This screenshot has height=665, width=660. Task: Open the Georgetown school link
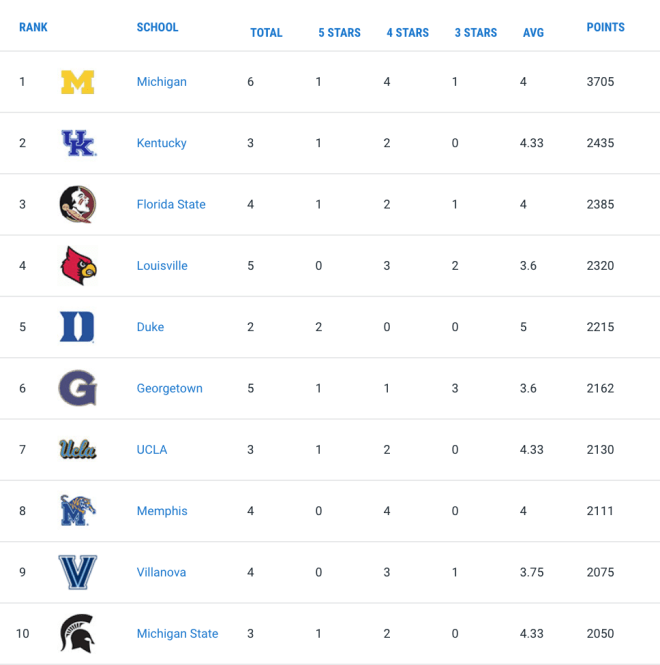coord(170,388)
